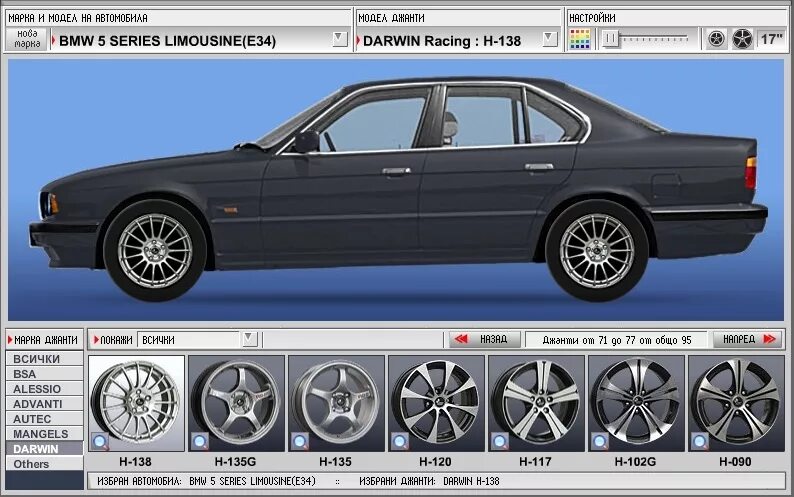Click the 'НАСТРОЙКИ' settings header
The width and height of the screenshot is (794, 497).
pyautogui.click(x=592, y=18)
